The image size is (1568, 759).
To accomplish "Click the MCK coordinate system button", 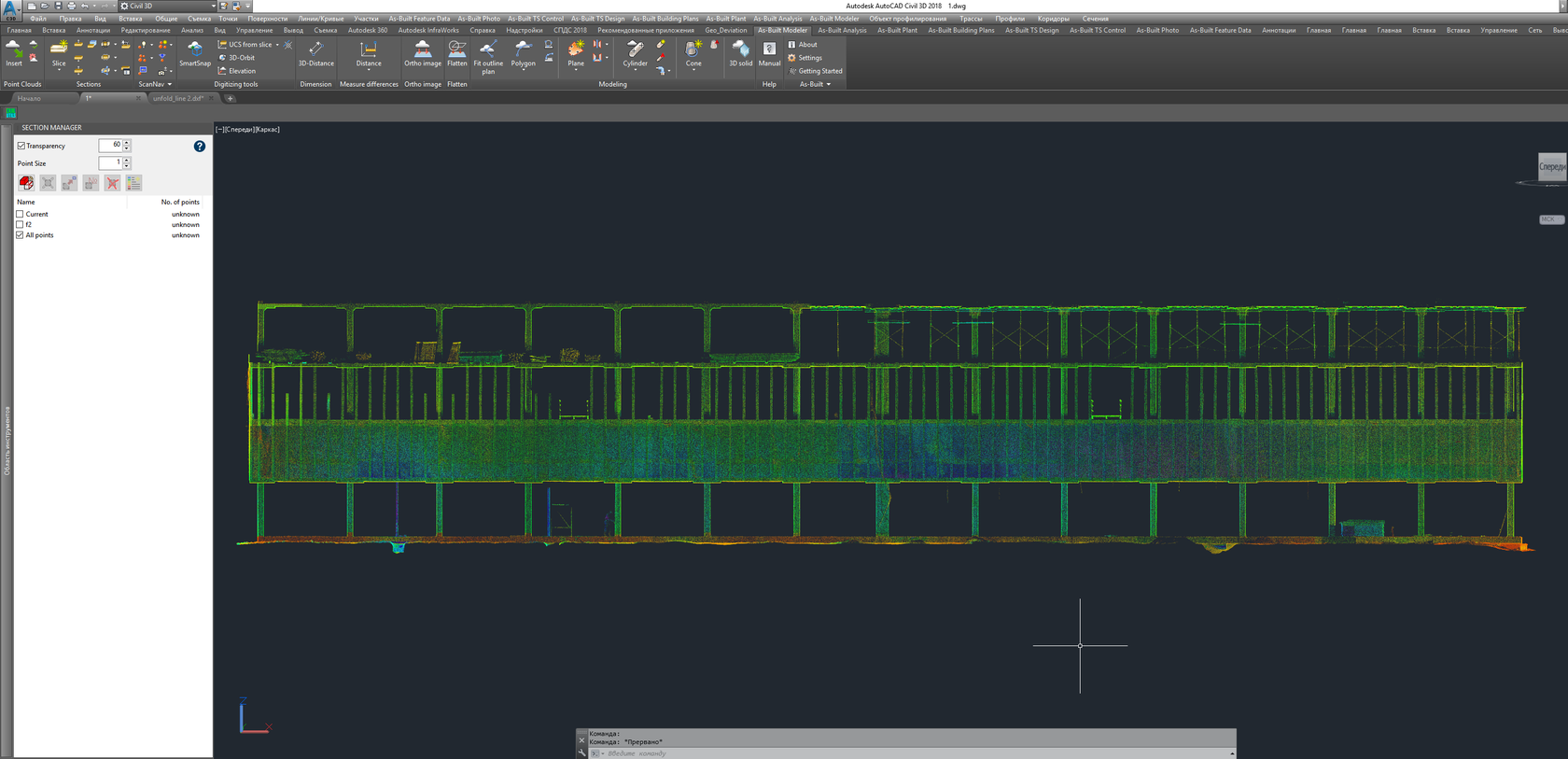I will 1550,219.
